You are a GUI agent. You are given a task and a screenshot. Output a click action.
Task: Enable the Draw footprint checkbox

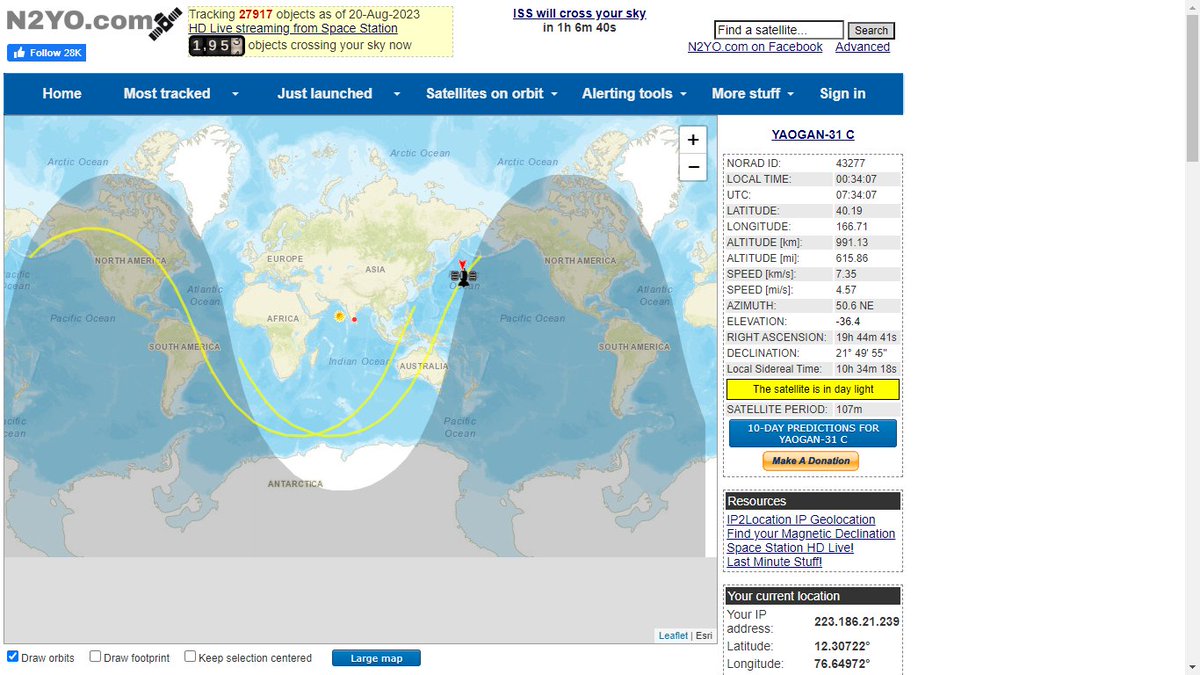[x=95, y=657]
